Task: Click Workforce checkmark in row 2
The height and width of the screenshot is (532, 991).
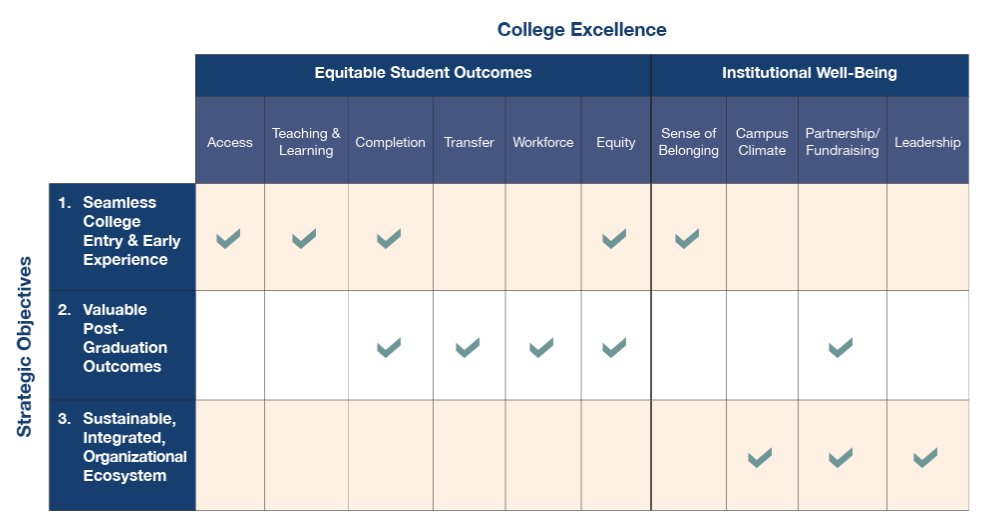Action: click(541, 348)
